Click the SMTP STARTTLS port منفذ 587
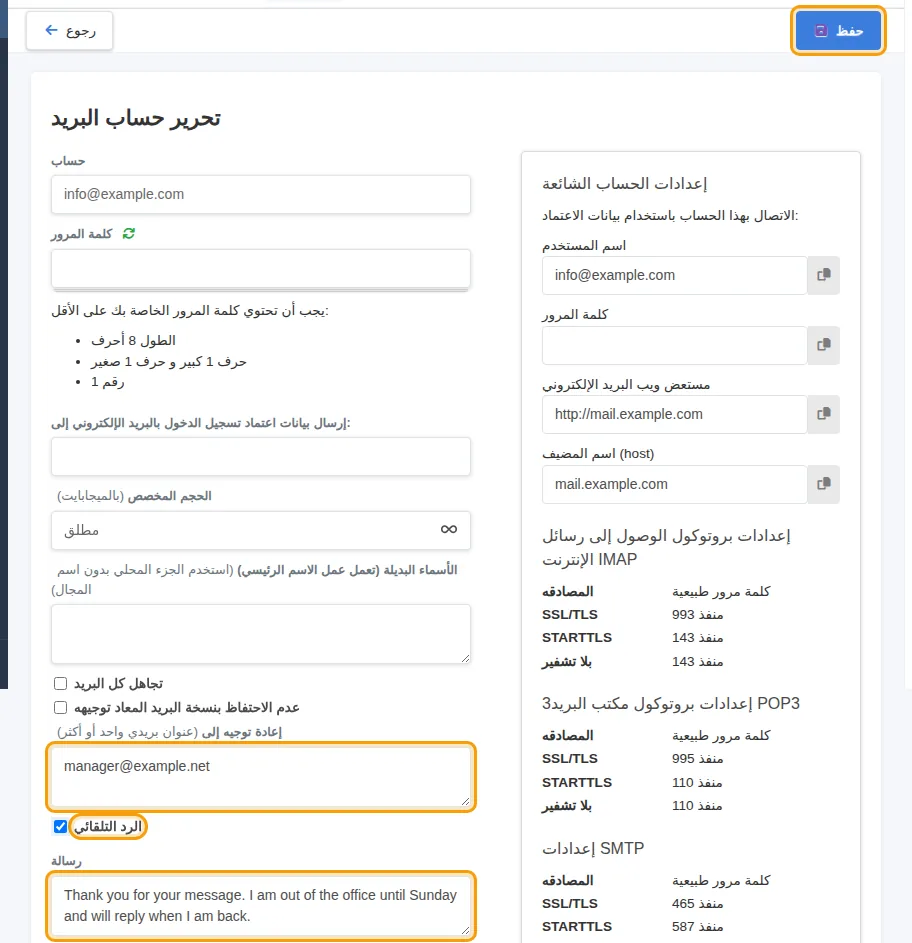 [x=698, y=926]
